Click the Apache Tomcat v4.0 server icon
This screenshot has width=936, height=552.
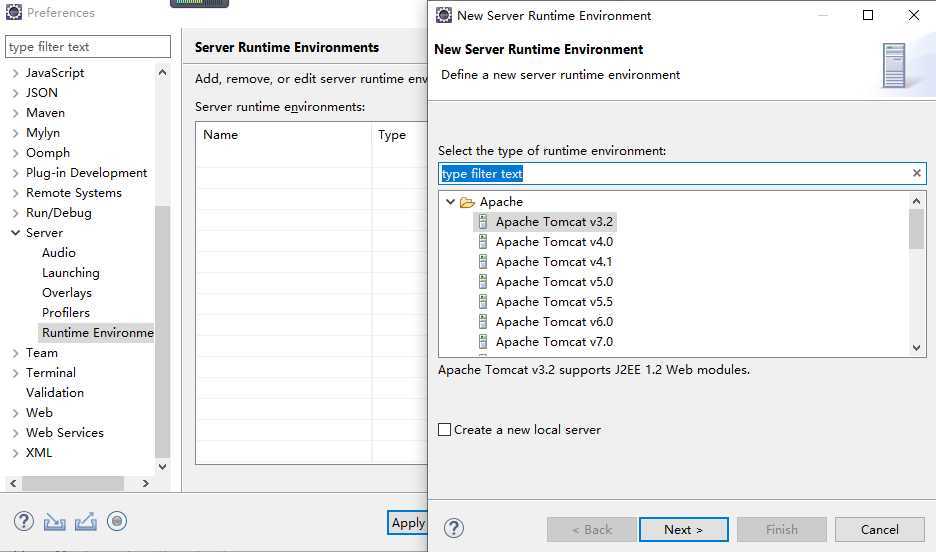click(483, 242)
